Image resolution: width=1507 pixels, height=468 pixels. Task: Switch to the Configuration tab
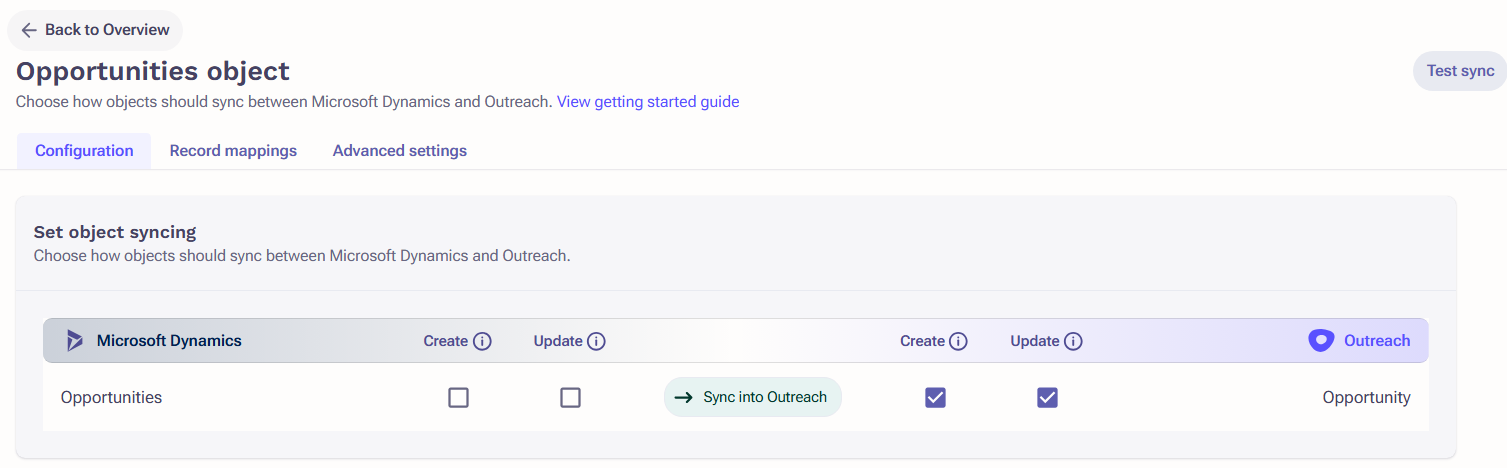point(84,151)
